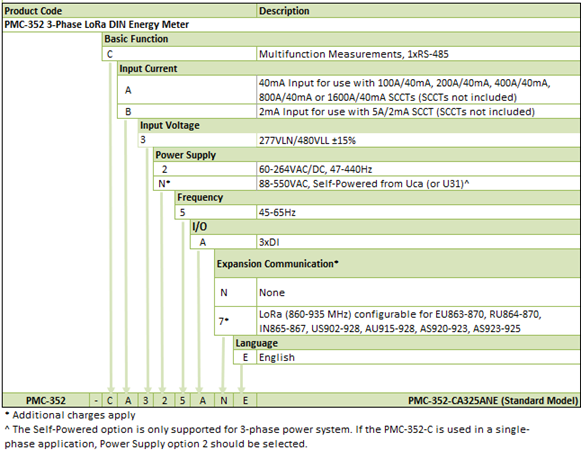The width and height of the screenshot is (581, 450).
Task: Click the 'Input Voltage' section heading
Action: [x=170, y=126]
